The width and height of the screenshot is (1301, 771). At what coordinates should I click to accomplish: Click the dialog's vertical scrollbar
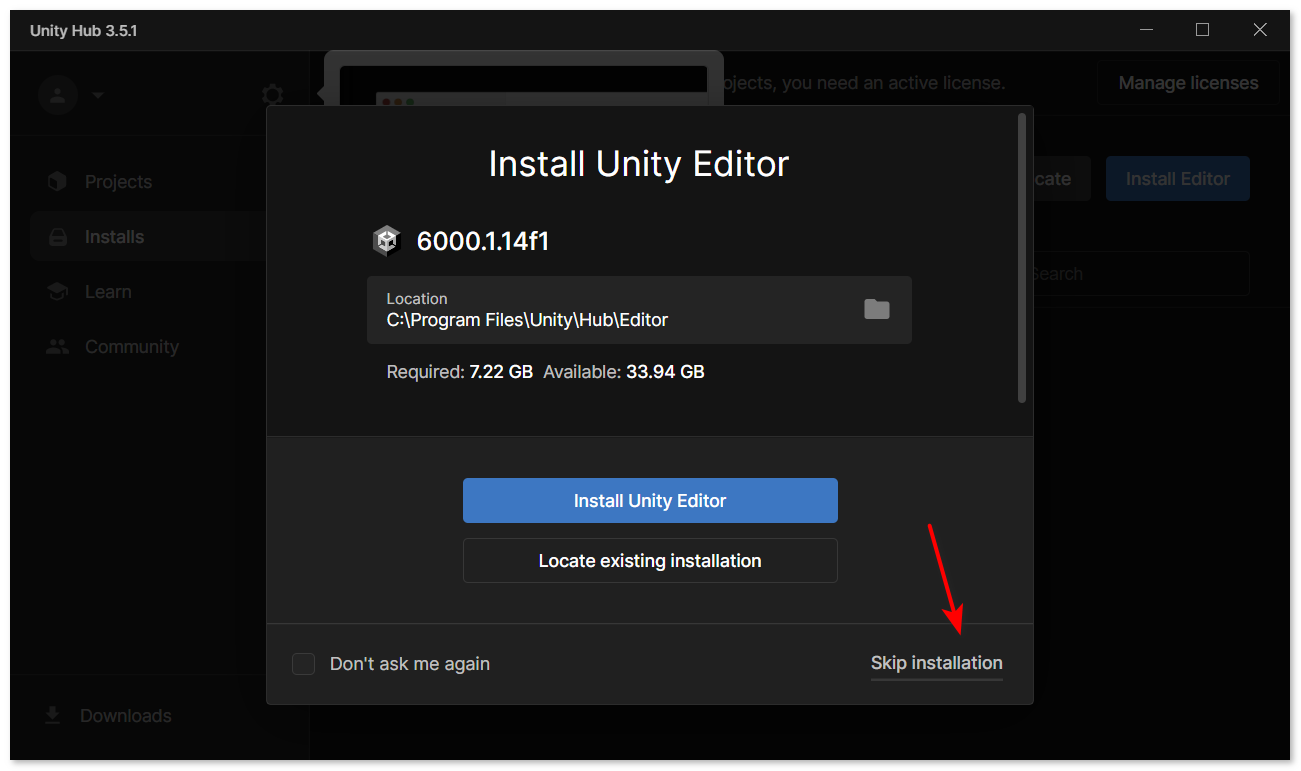point(1021,257)
